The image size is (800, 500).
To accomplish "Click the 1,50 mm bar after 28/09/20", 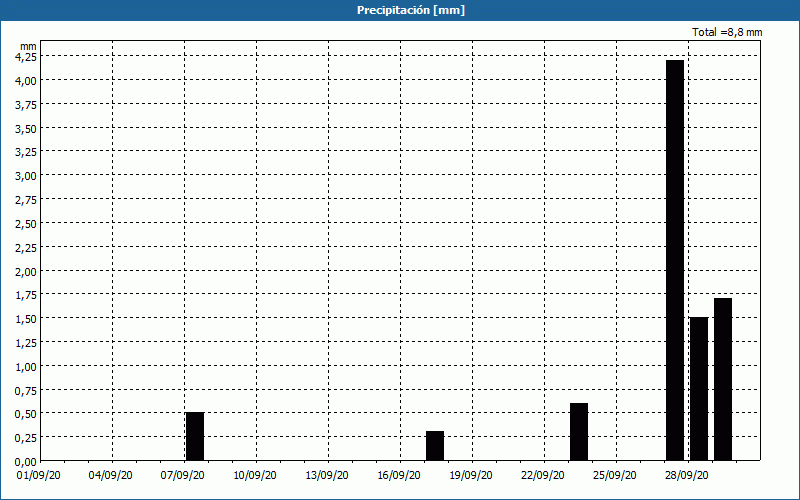I will click(x=699, y=389).
